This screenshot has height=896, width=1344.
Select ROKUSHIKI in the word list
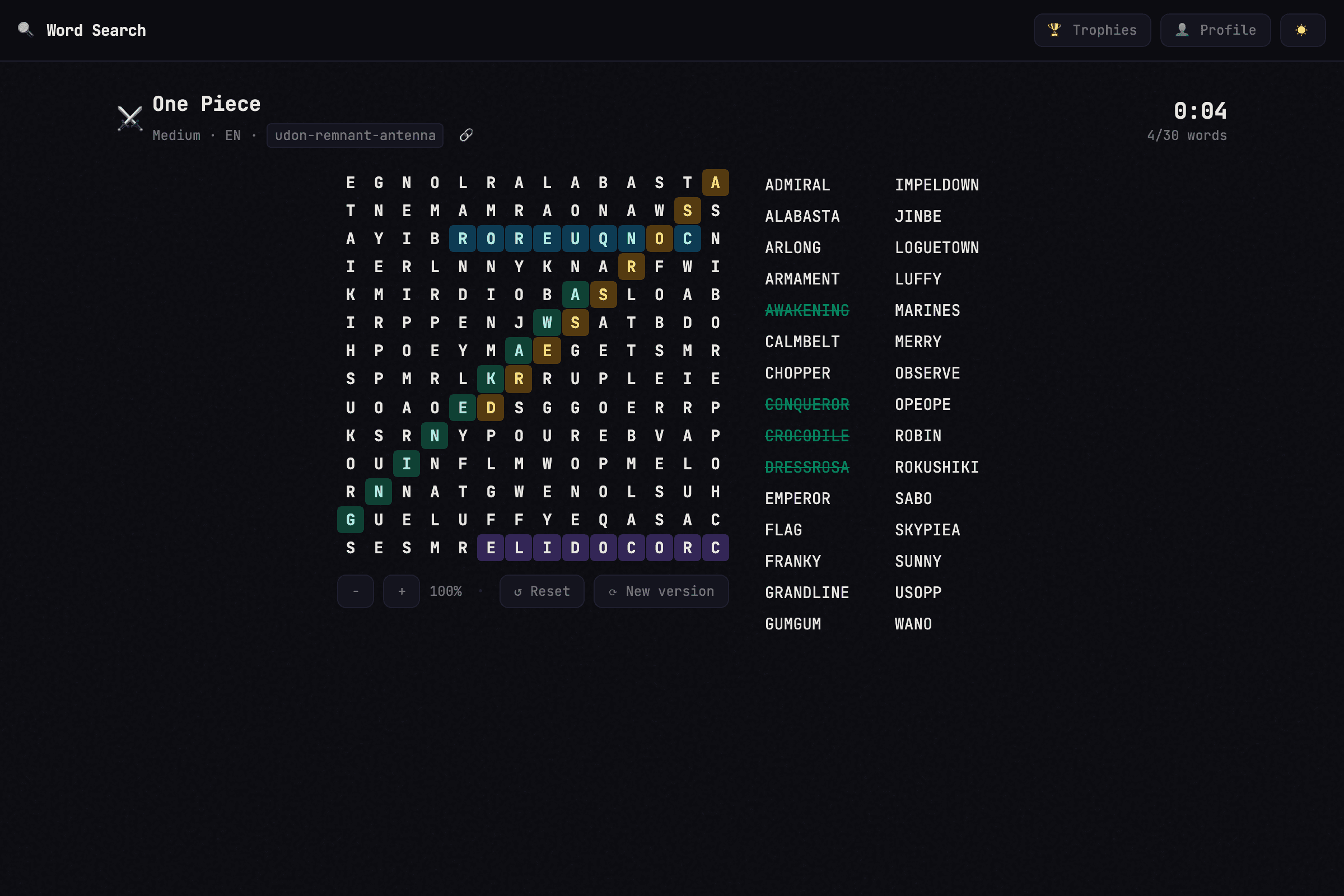936,468
